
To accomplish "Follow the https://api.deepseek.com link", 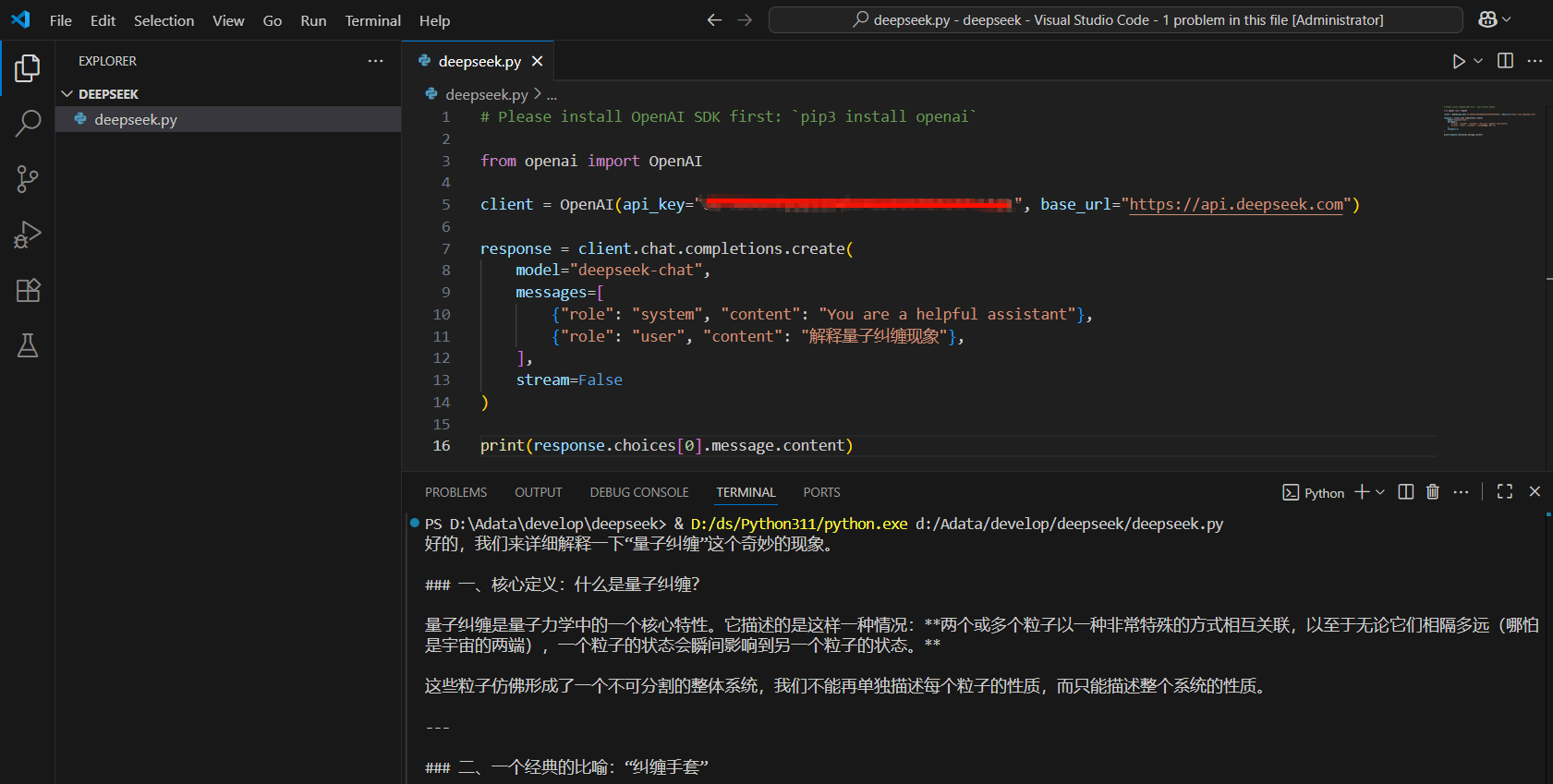I will (1236, 204).
